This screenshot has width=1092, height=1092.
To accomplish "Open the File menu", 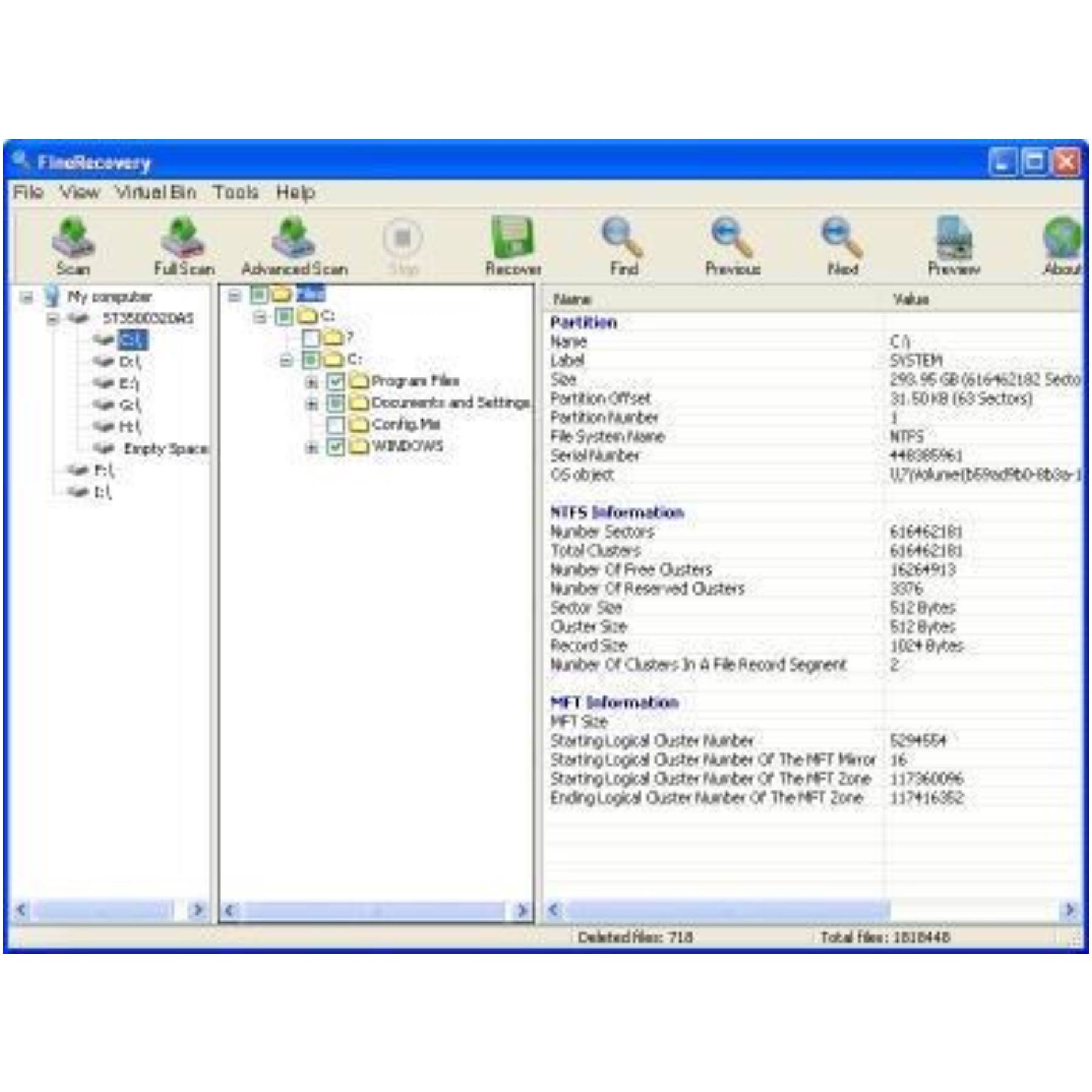I will (28, 192).
